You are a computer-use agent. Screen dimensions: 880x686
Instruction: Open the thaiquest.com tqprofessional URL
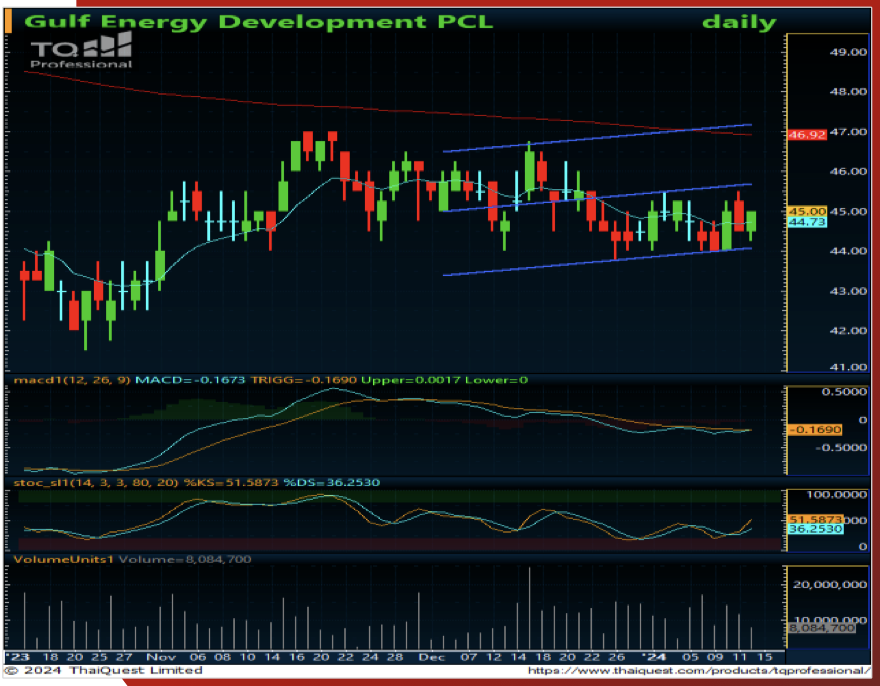click(x=699, y=671)
